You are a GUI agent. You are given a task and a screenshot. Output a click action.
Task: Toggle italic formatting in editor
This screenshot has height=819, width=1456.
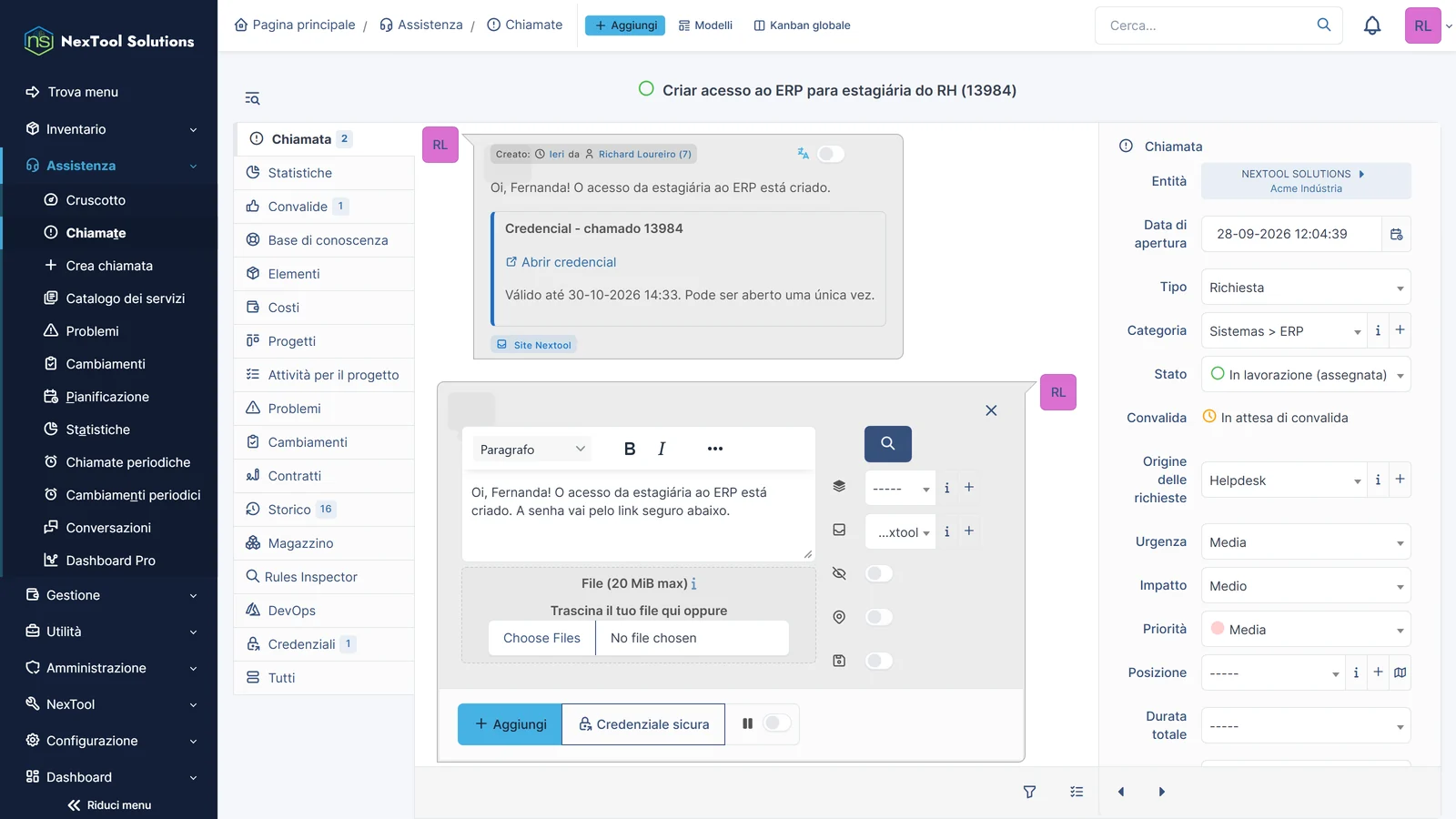tap(662, 449)
